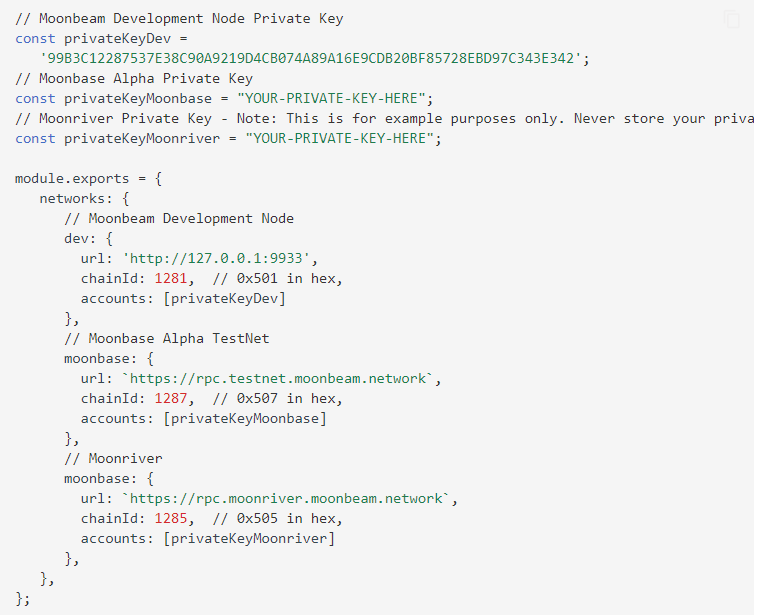The width and height of the screenshot is (761, 615).
Task: Place cursor on chainId value 1281
Action: point(170,279)
